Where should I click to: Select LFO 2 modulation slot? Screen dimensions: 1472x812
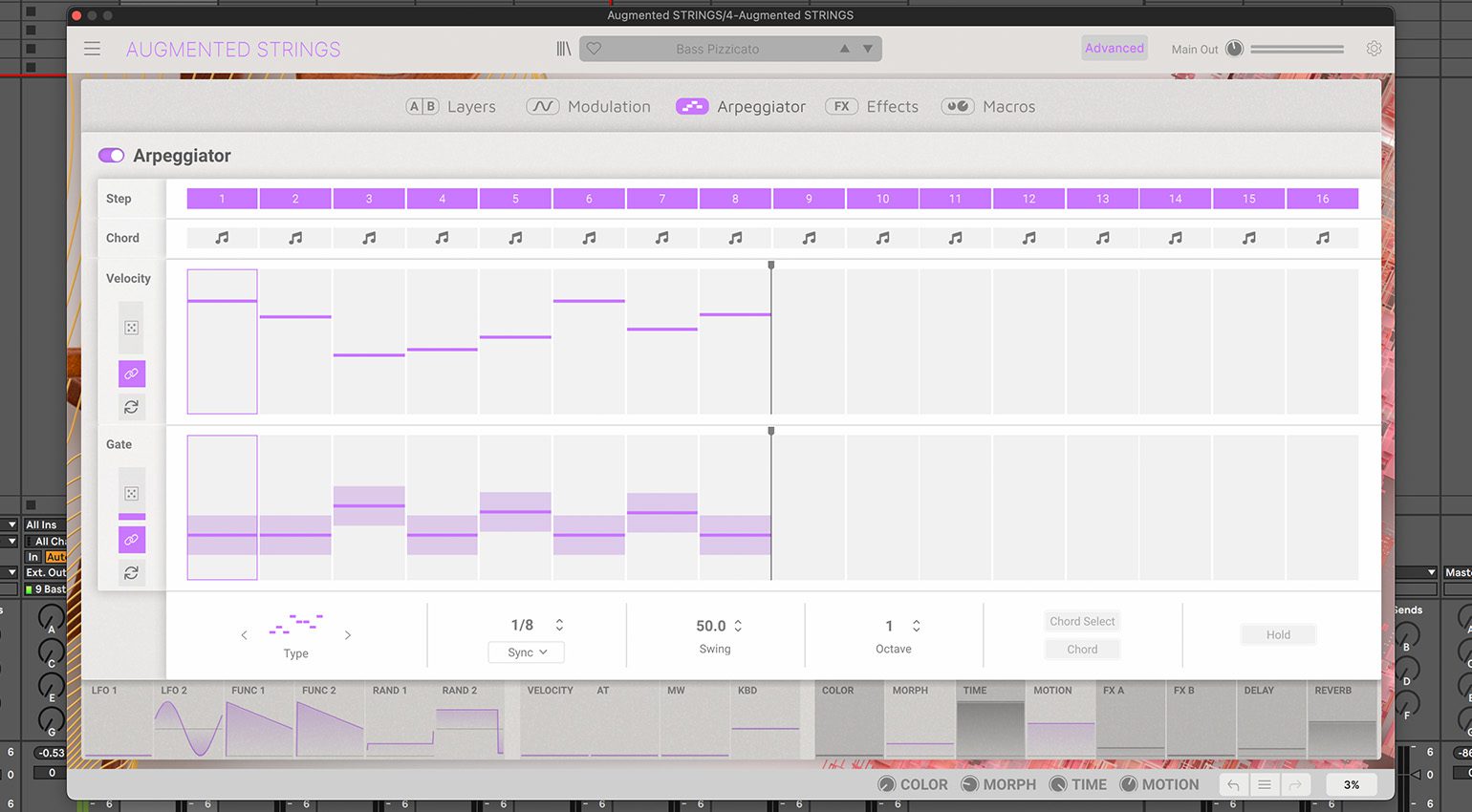188,720
